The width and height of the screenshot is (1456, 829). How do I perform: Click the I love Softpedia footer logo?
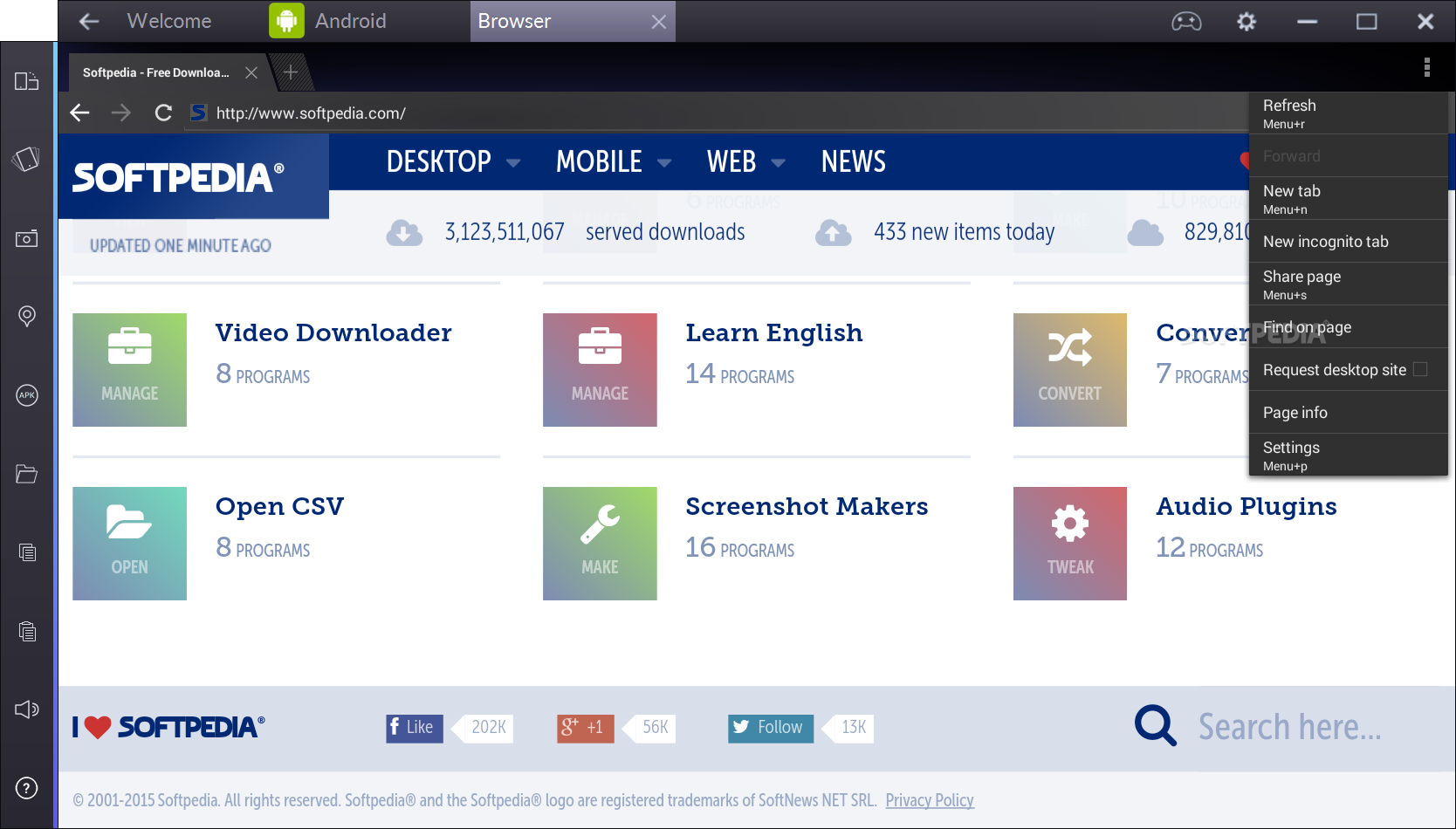click(x=168, y=727)
